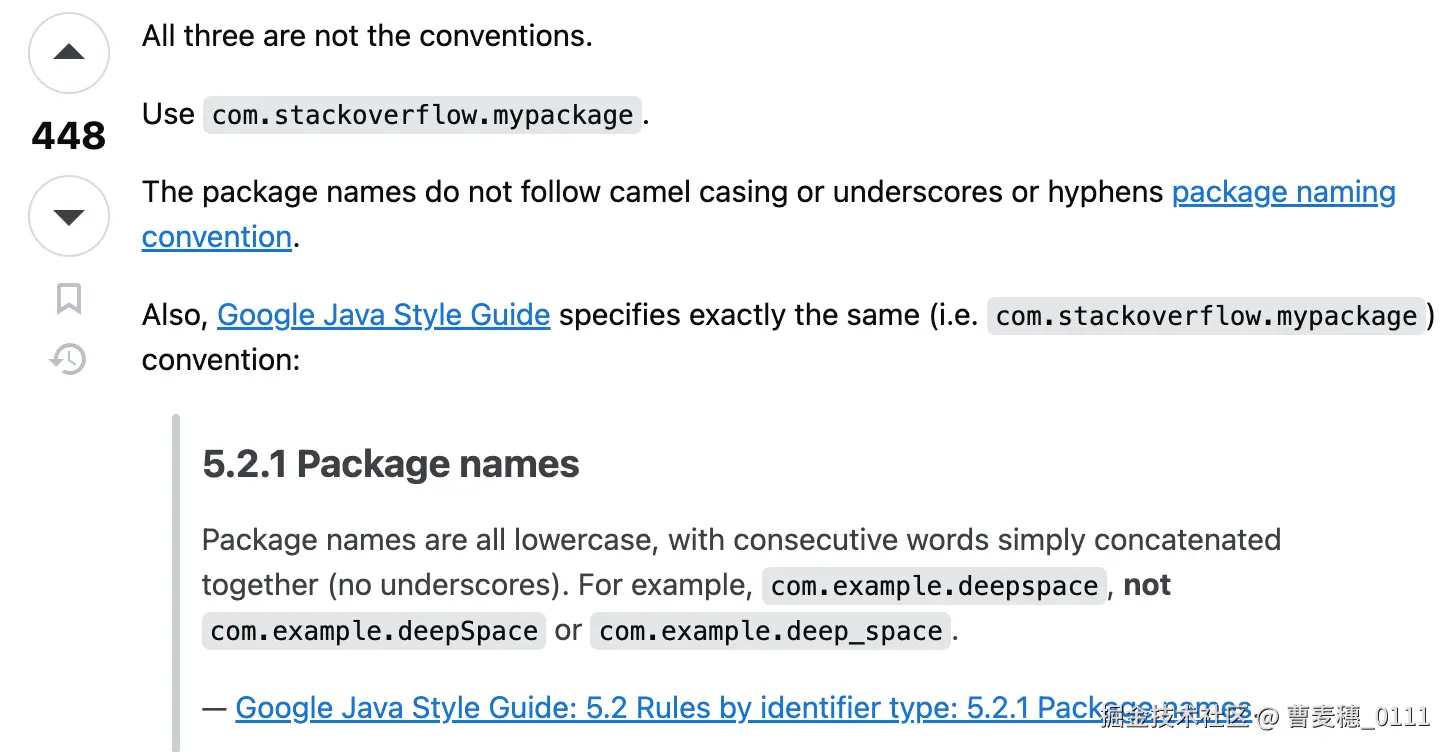This screenshot has width=1452, height=752.
Task: Click the com.stackoverflow.mypackage code after "Use"
Action: point(423,115)
